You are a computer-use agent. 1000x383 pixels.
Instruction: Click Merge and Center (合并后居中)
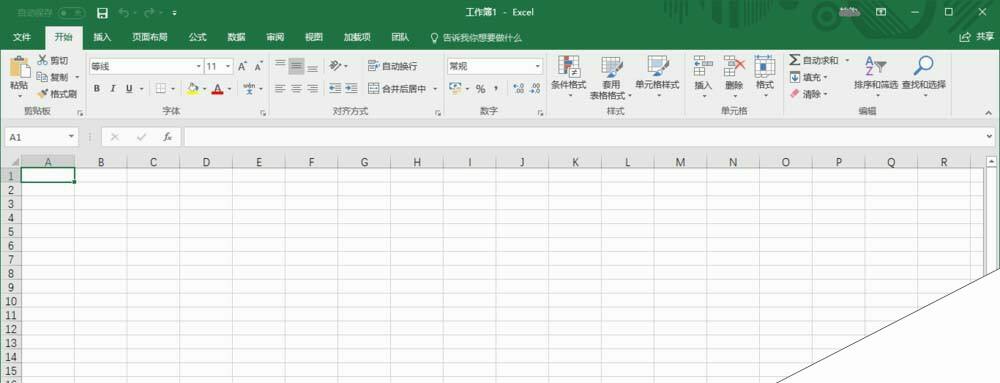pyautogui.click(x=397, y=89)
